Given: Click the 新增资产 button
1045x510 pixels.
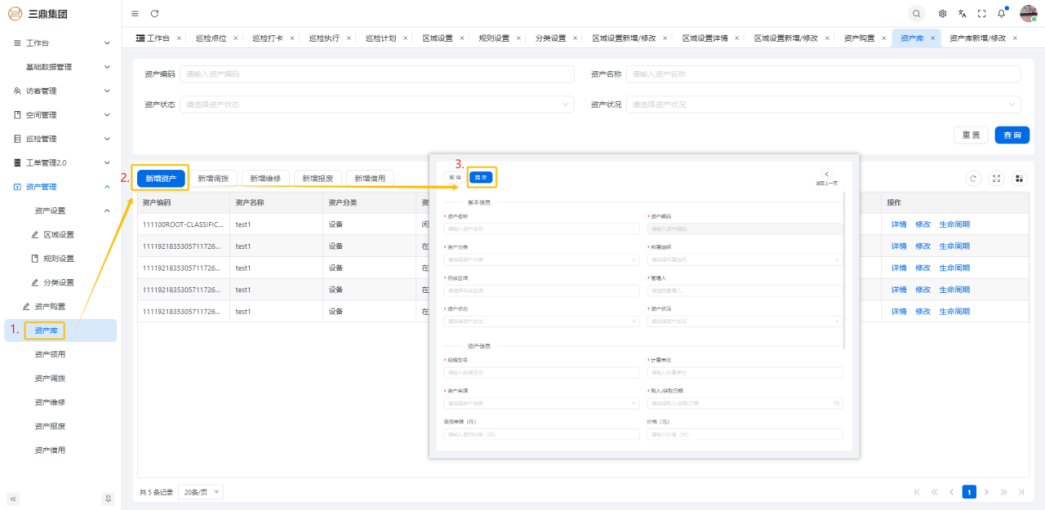Looking at the screenshot, I should 161,178.
